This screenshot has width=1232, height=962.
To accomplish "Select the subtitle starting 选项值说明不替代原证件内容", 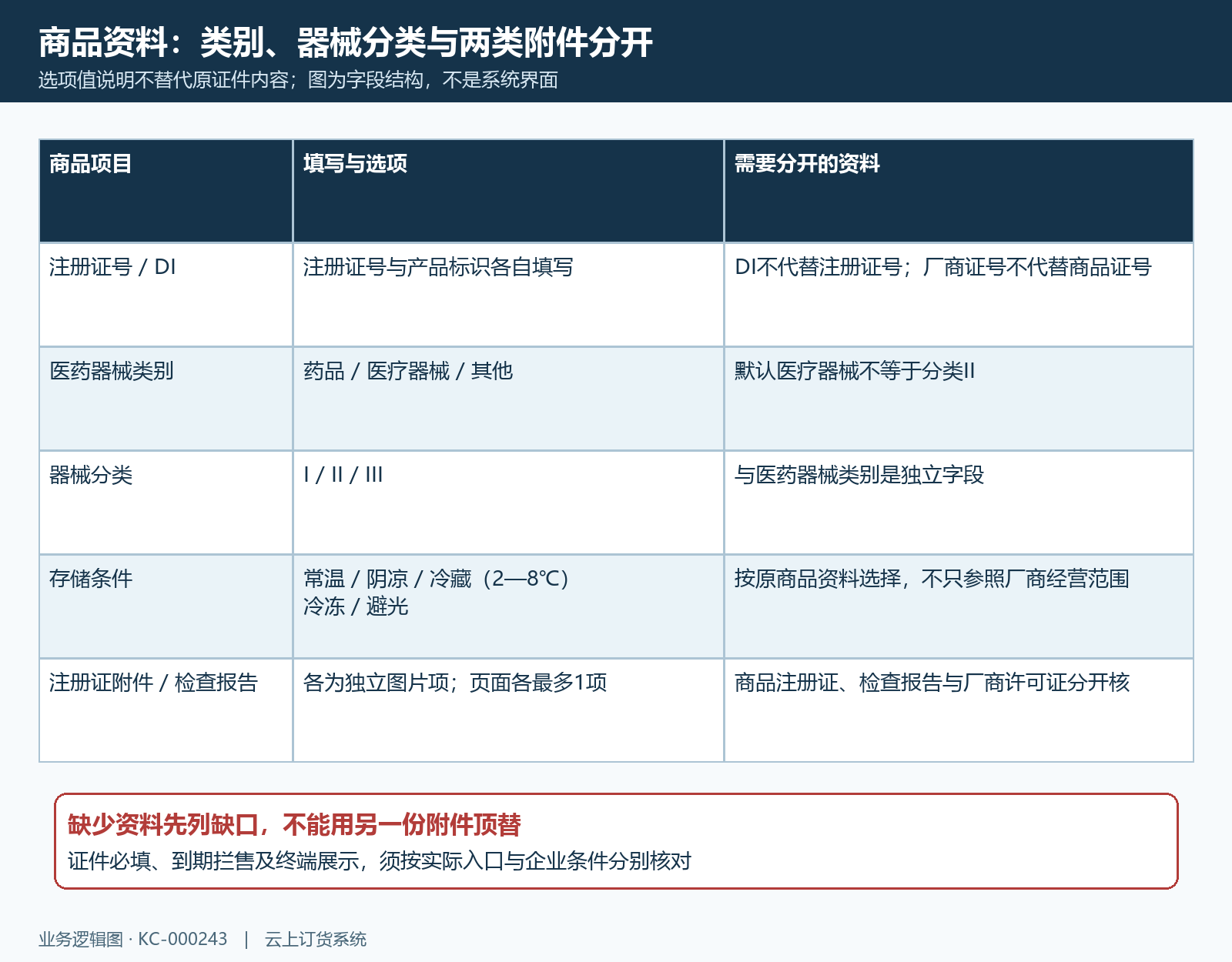I will (298, 80).
